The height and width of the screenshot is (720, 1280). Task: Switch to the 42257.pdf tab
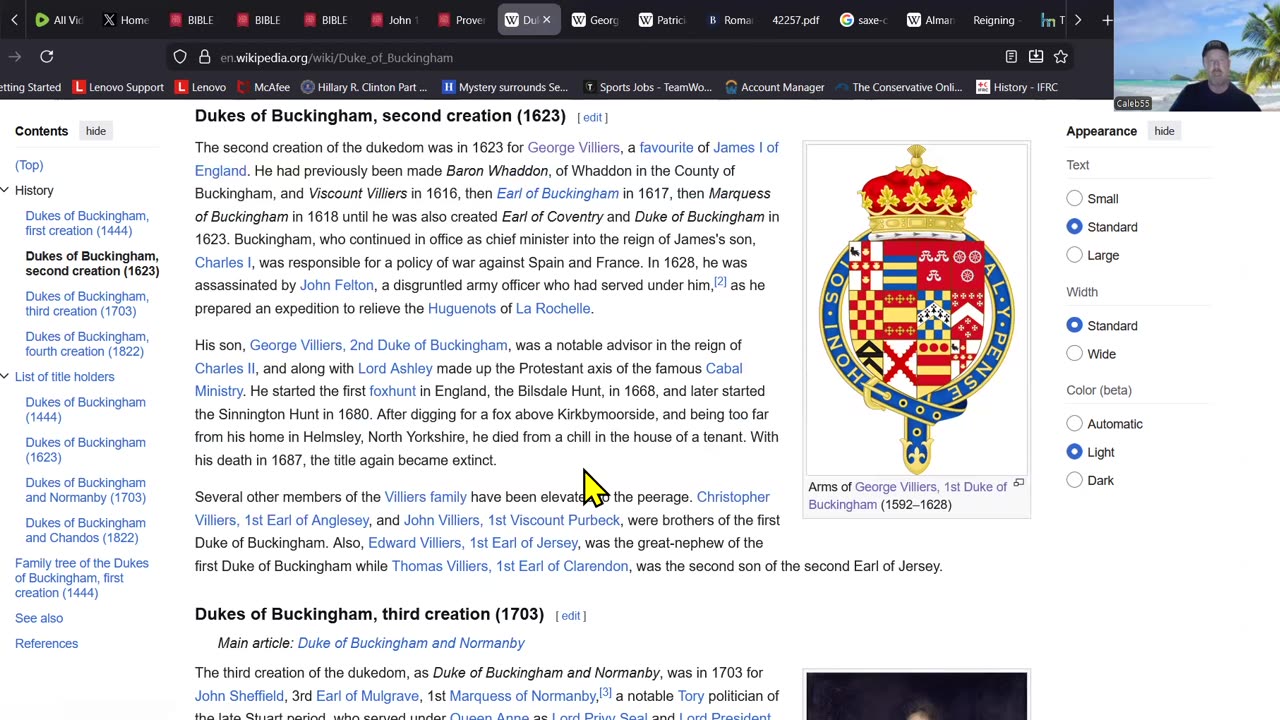pos(796,20)
